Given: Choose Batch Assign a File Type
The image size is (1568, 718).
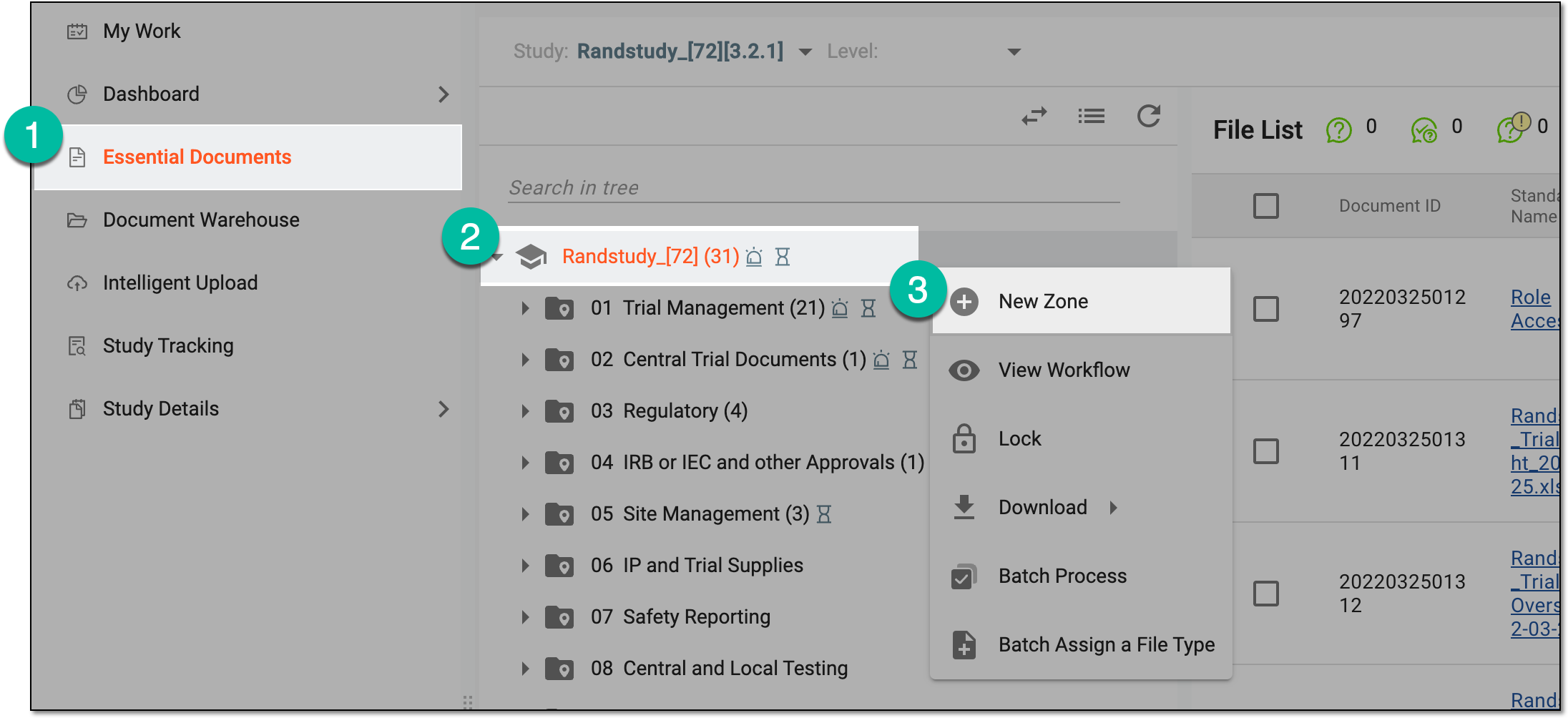Looking at the screenshot, I should 1082,645.
